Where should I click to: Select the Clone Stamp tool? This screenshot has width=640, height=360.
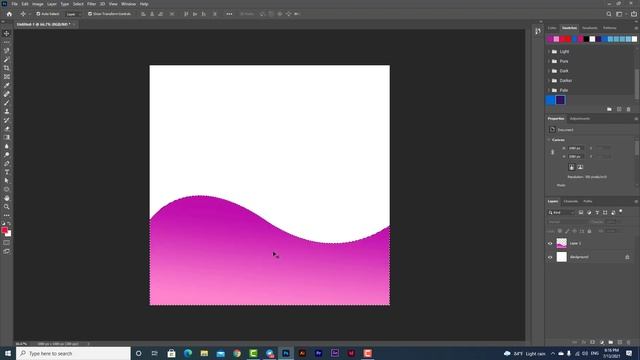tap(7, 111)
